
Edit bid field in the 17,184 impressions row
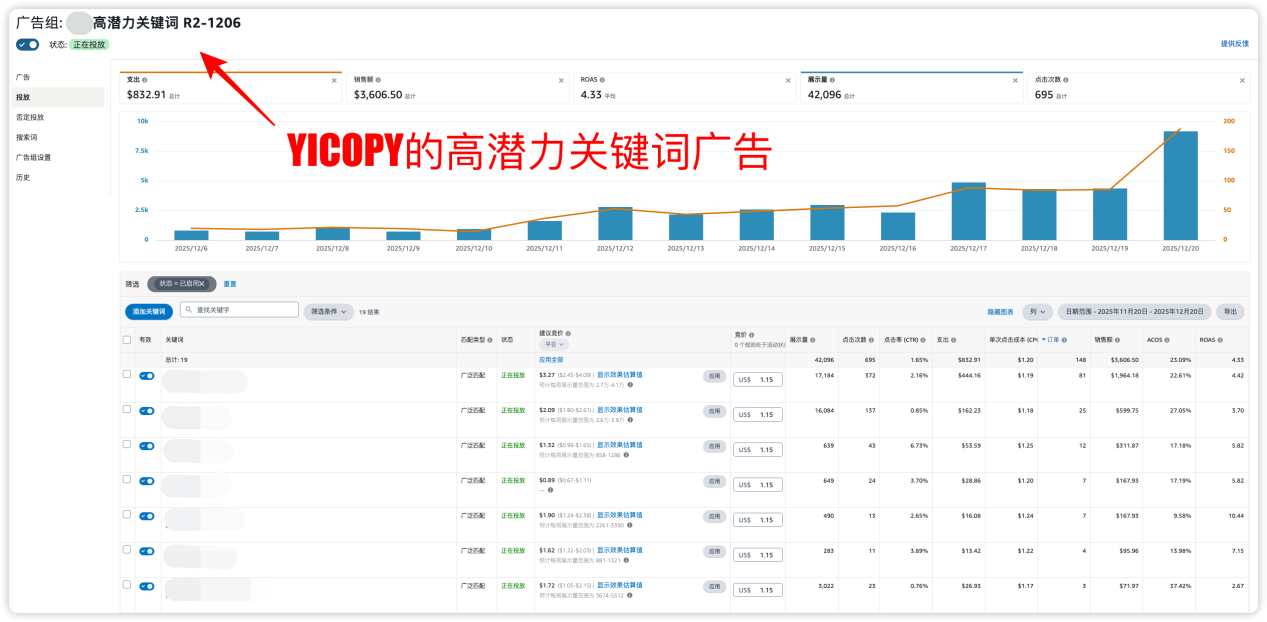[758, 379]
